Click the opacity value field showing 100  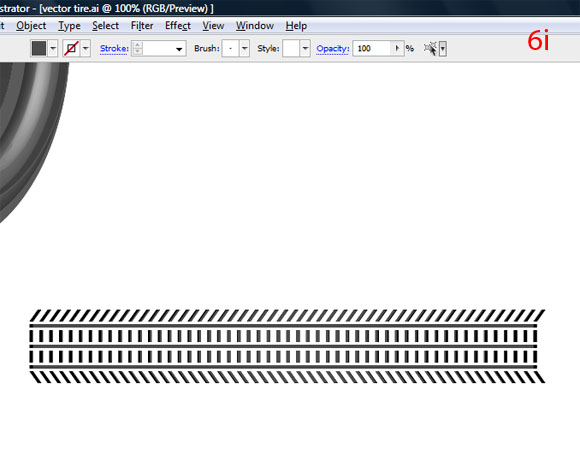pyautogui.click(x=372, y=48)
